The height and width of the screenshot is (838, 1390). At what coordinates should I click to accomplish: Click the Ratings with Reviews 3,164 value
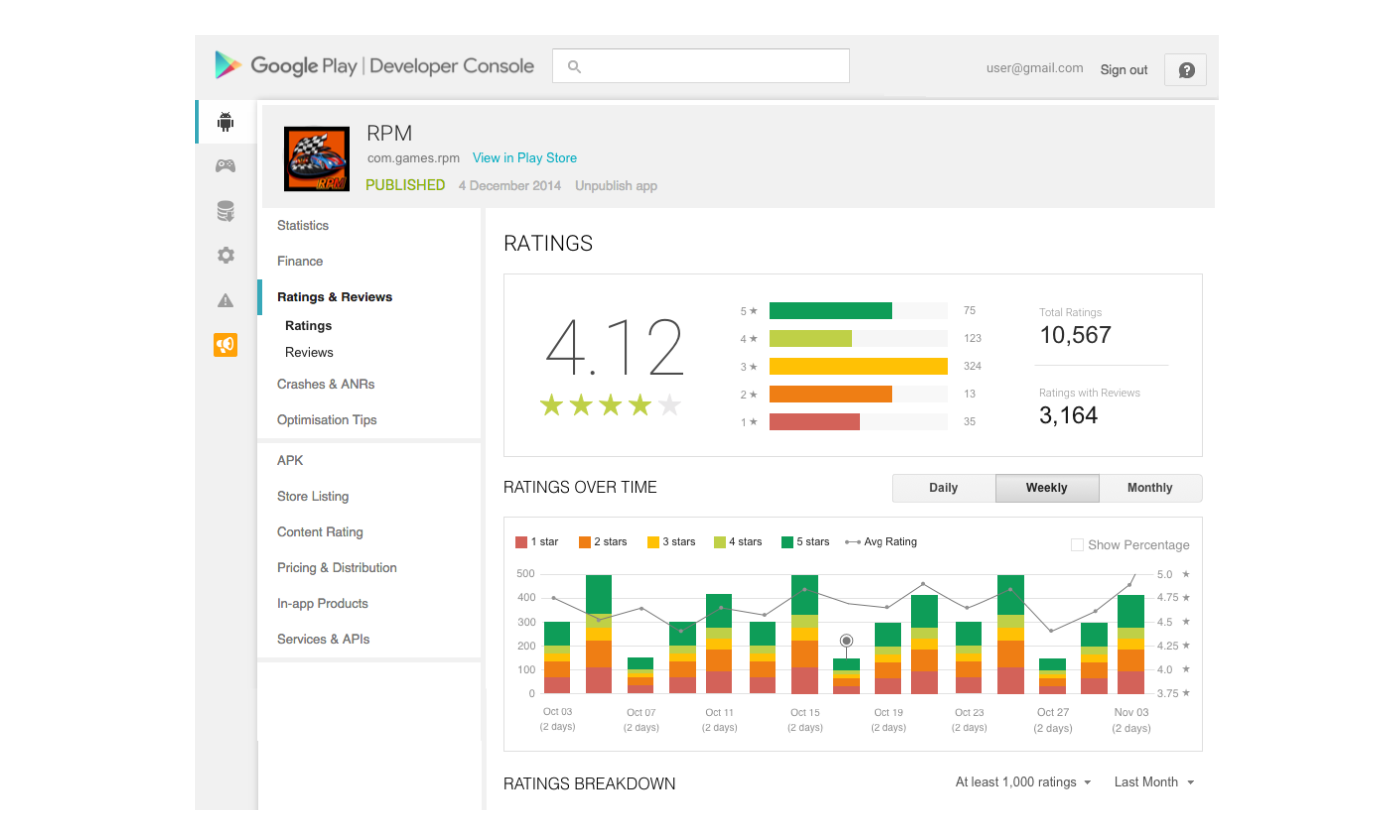tap(1068, 415)
